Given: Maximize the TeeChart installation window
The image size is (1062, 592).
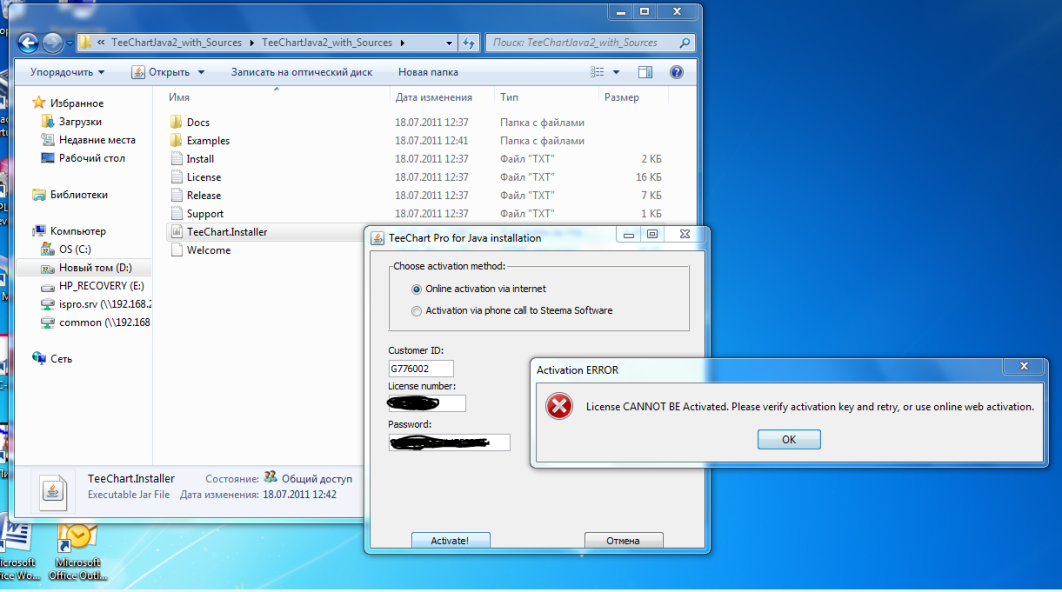Looking at the screenshot, I should tap(652, 234).
